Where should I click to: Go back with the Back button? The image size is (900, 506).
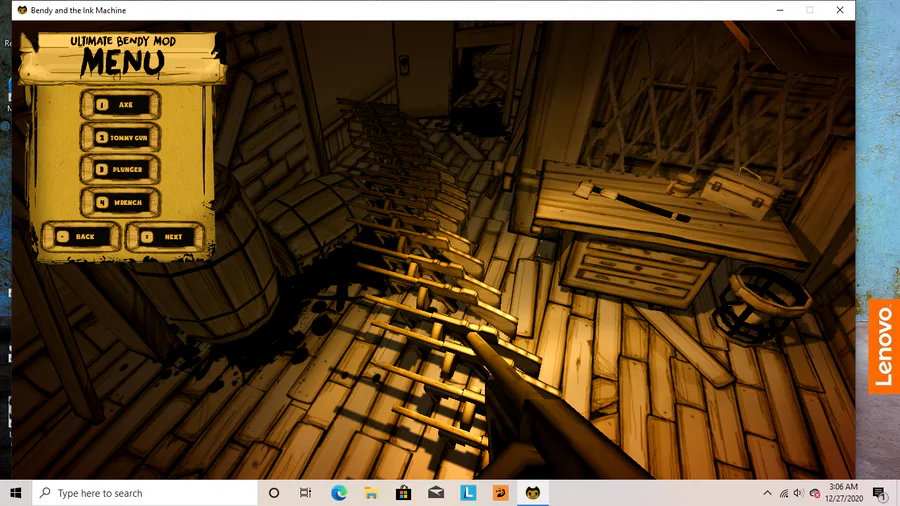81,236
